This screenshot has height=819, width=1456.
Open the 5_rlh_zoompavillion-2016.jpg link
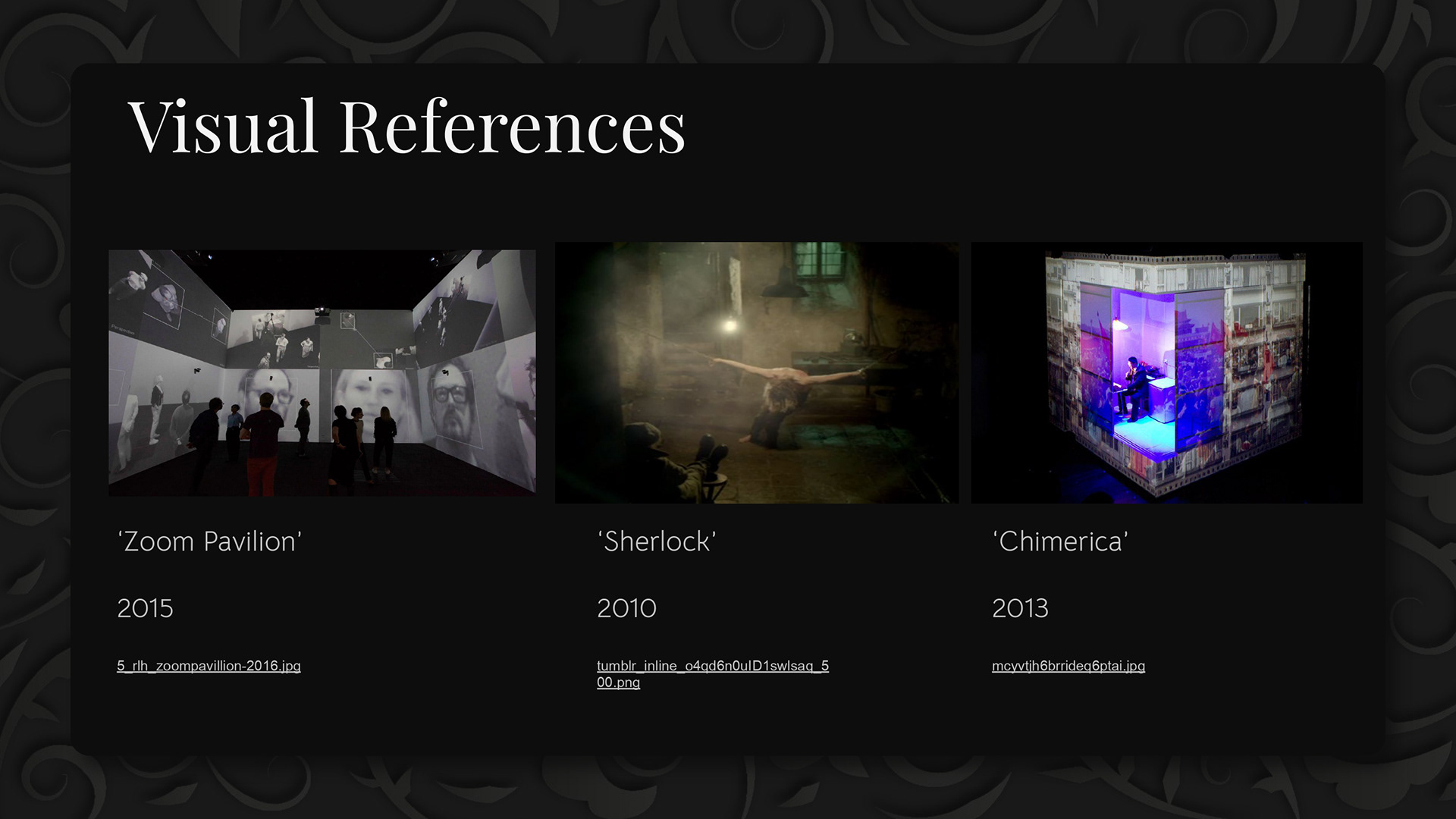coord(209,666)
